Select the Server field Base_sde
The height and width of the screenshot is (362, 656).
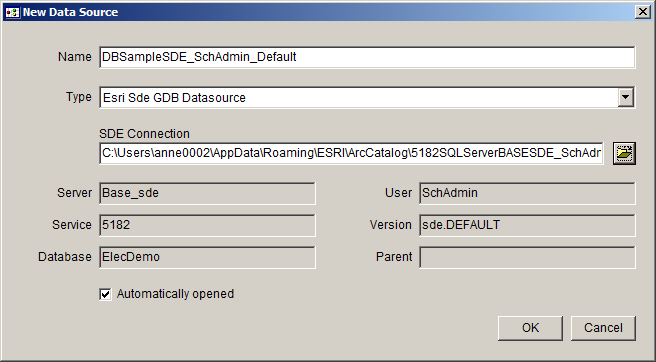tap(208, 193)
